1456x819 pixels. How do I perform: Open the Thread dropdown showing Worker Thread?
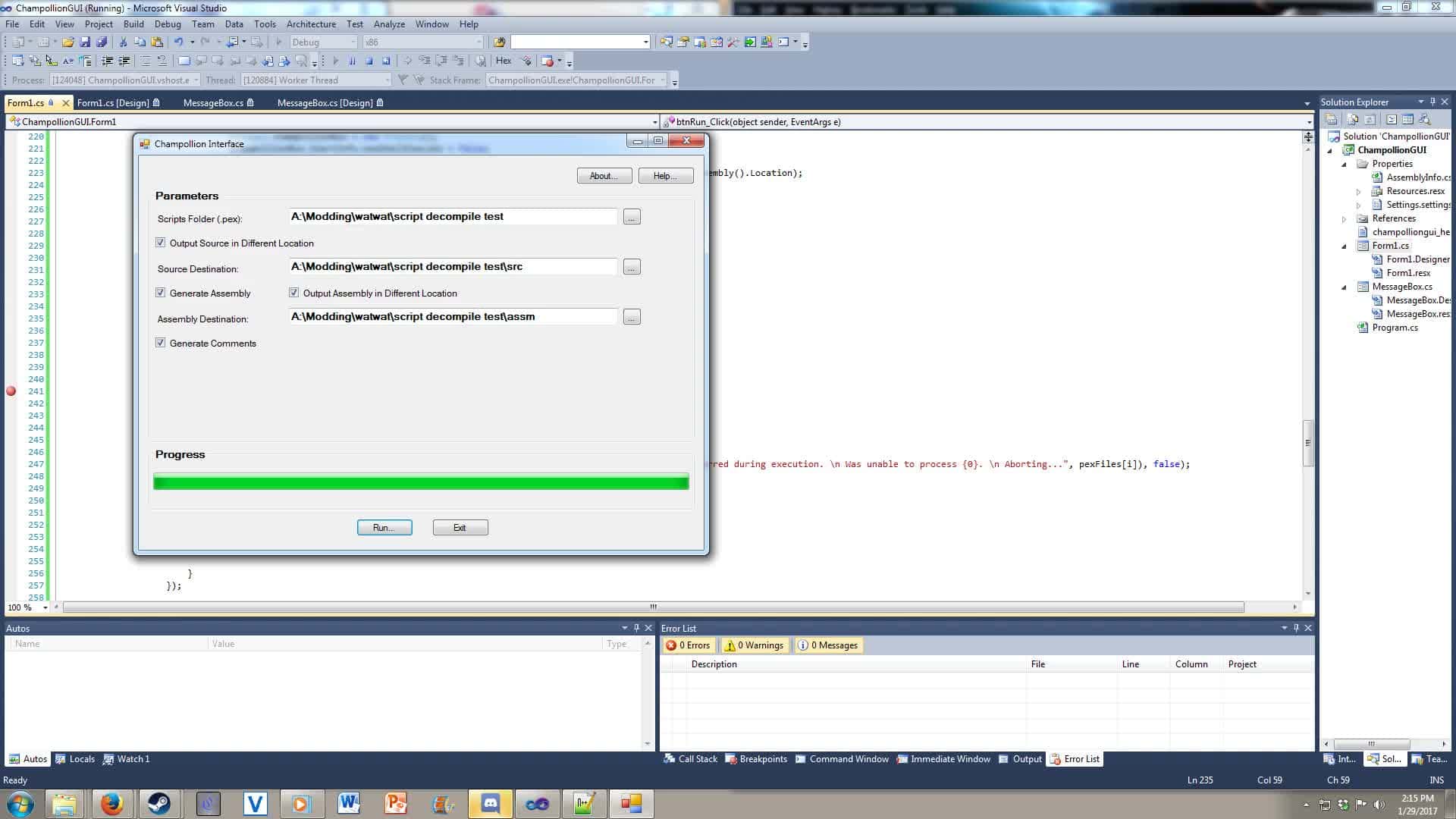coord(316,80)
